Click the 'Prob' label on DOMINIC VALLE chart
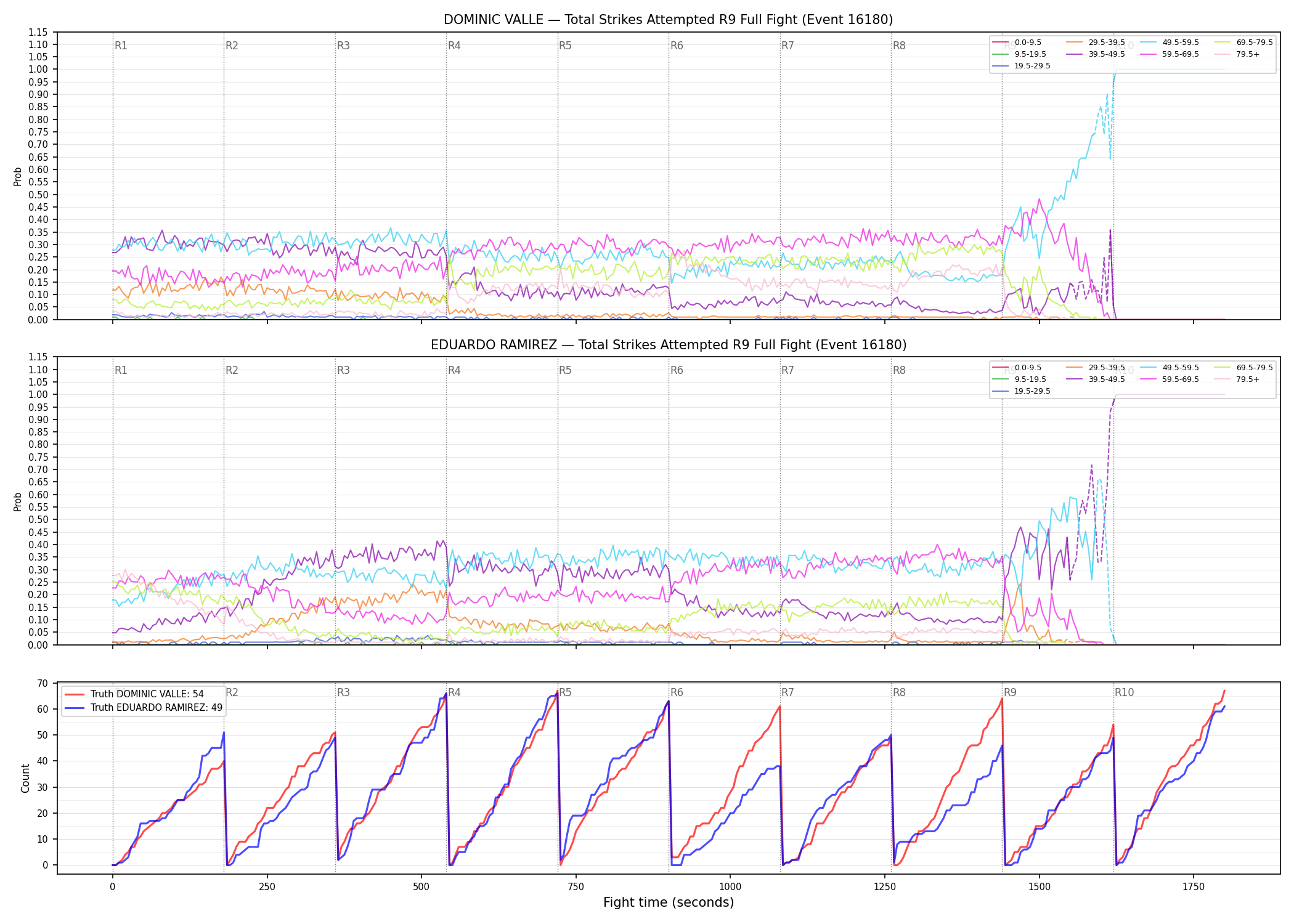 pyautogui.click(x=18, y=177)
